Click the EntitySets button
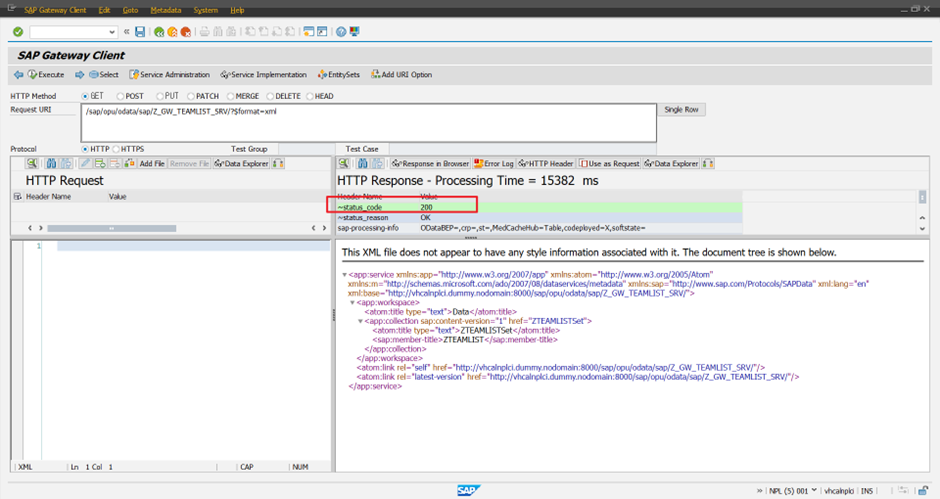Viewport: 940px width, 499px height. 339,75
